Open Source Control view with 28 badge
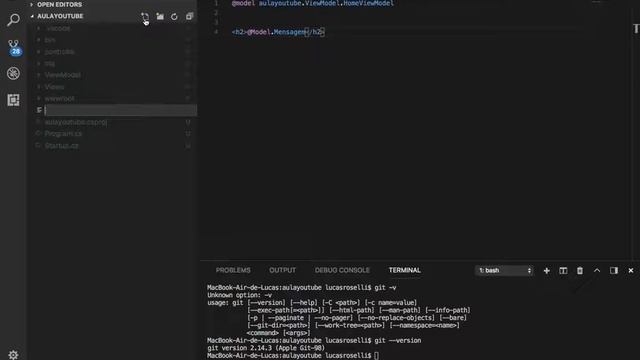 pyautogui.click(x=13, y=47)
